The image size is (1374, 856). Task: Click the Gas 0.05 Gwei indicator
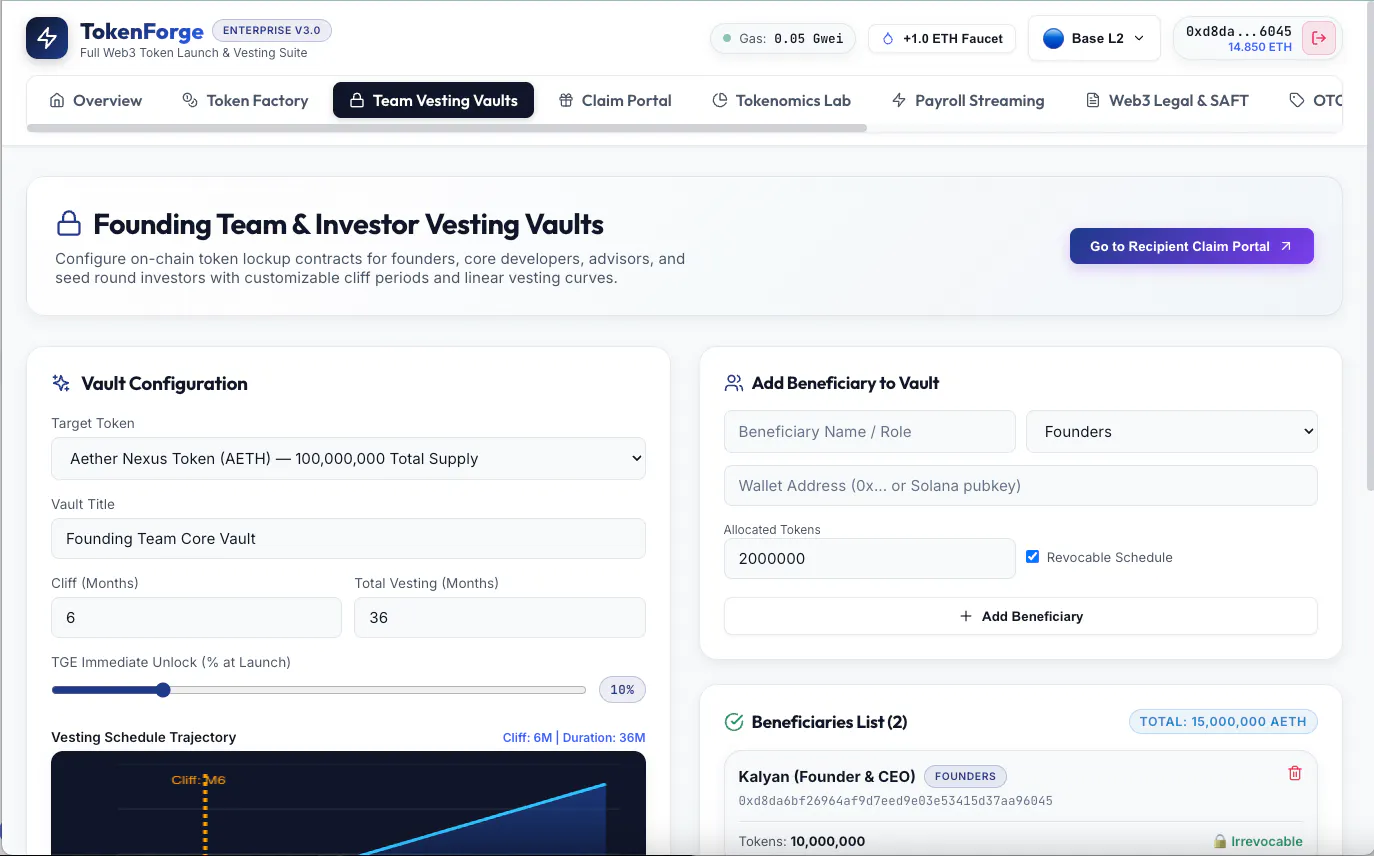(783, 39)
